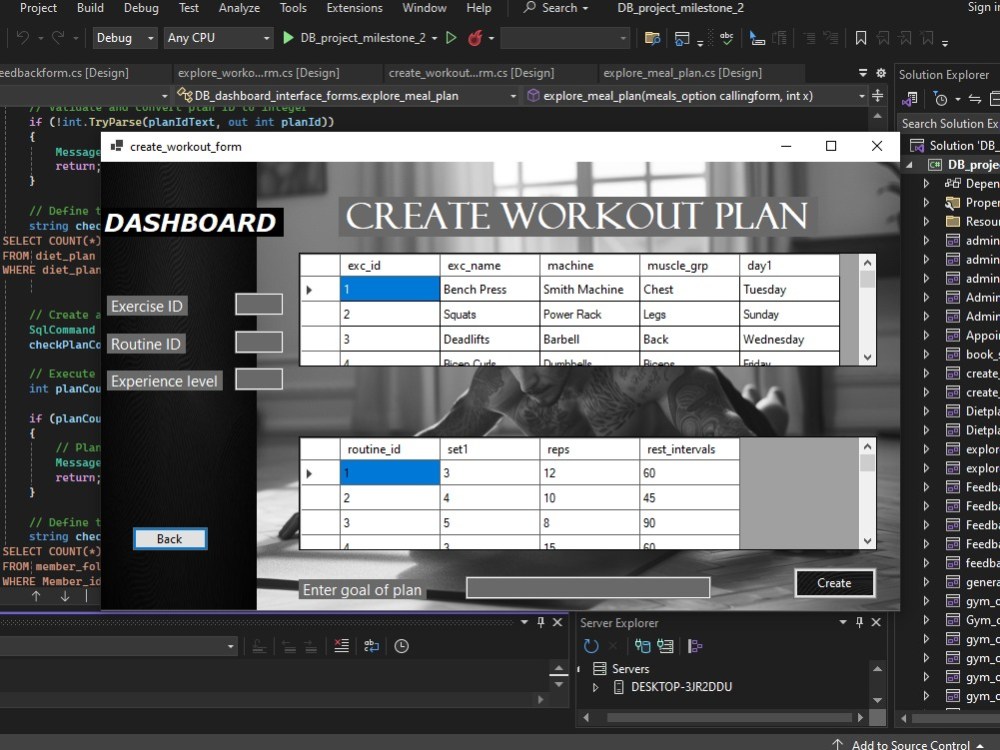Click Search Solution Explorer box
Image resolution: width=1000 pixels, height=750 pixels.
[x=949, y=123]
